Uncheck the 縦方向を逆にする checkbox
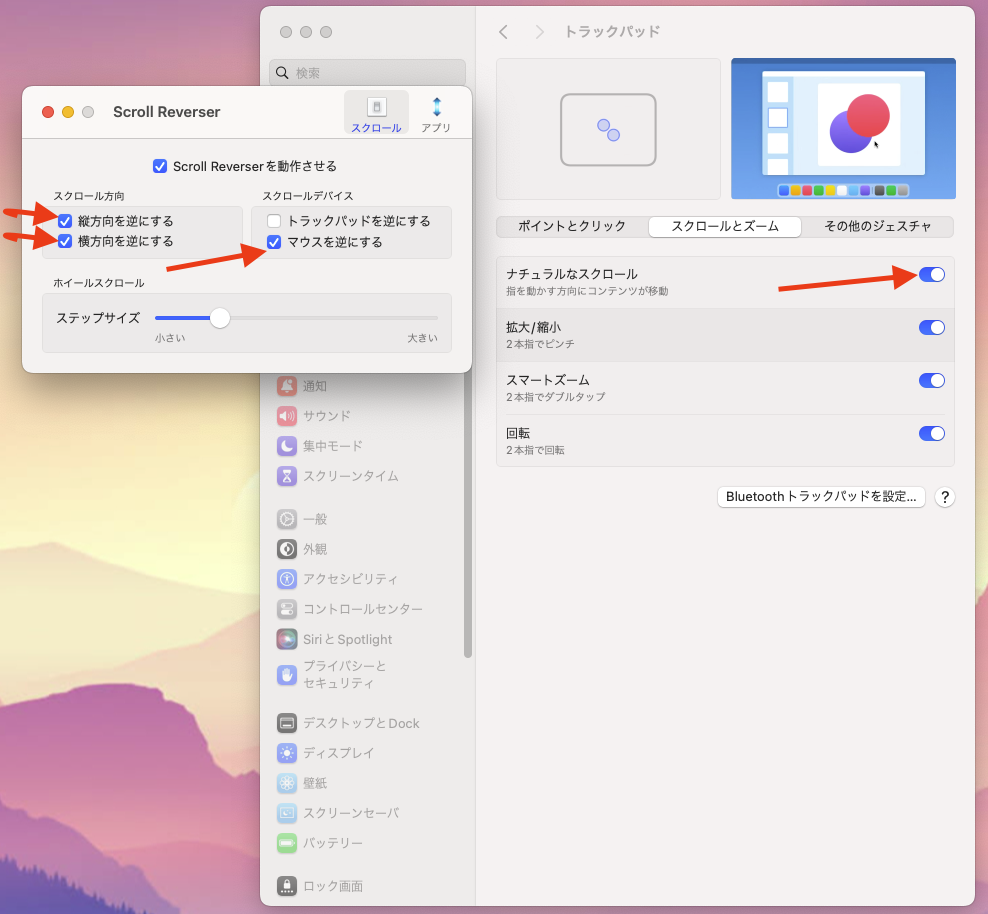 [x=65, y=221]
